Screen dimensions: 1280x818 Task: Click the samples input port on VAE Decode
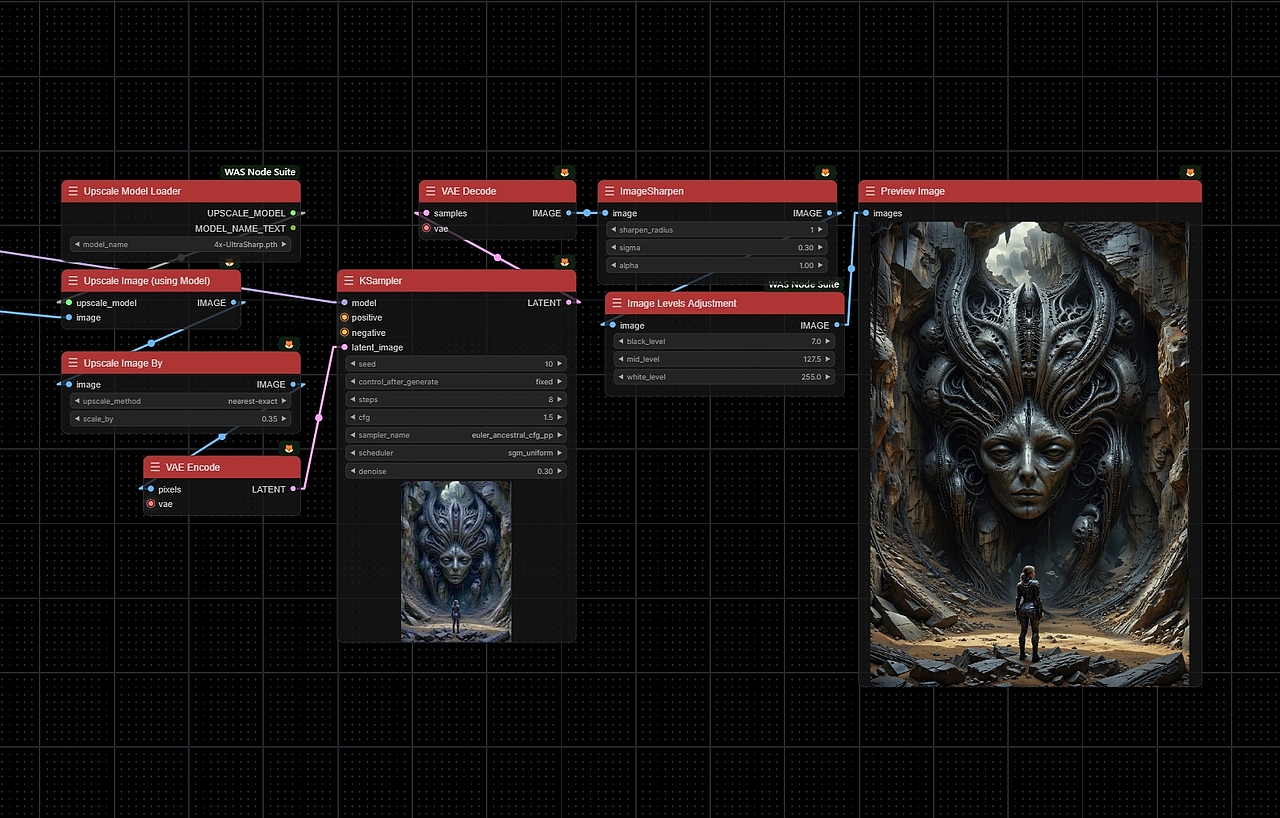pyautogui.click(x=426, y=213)
